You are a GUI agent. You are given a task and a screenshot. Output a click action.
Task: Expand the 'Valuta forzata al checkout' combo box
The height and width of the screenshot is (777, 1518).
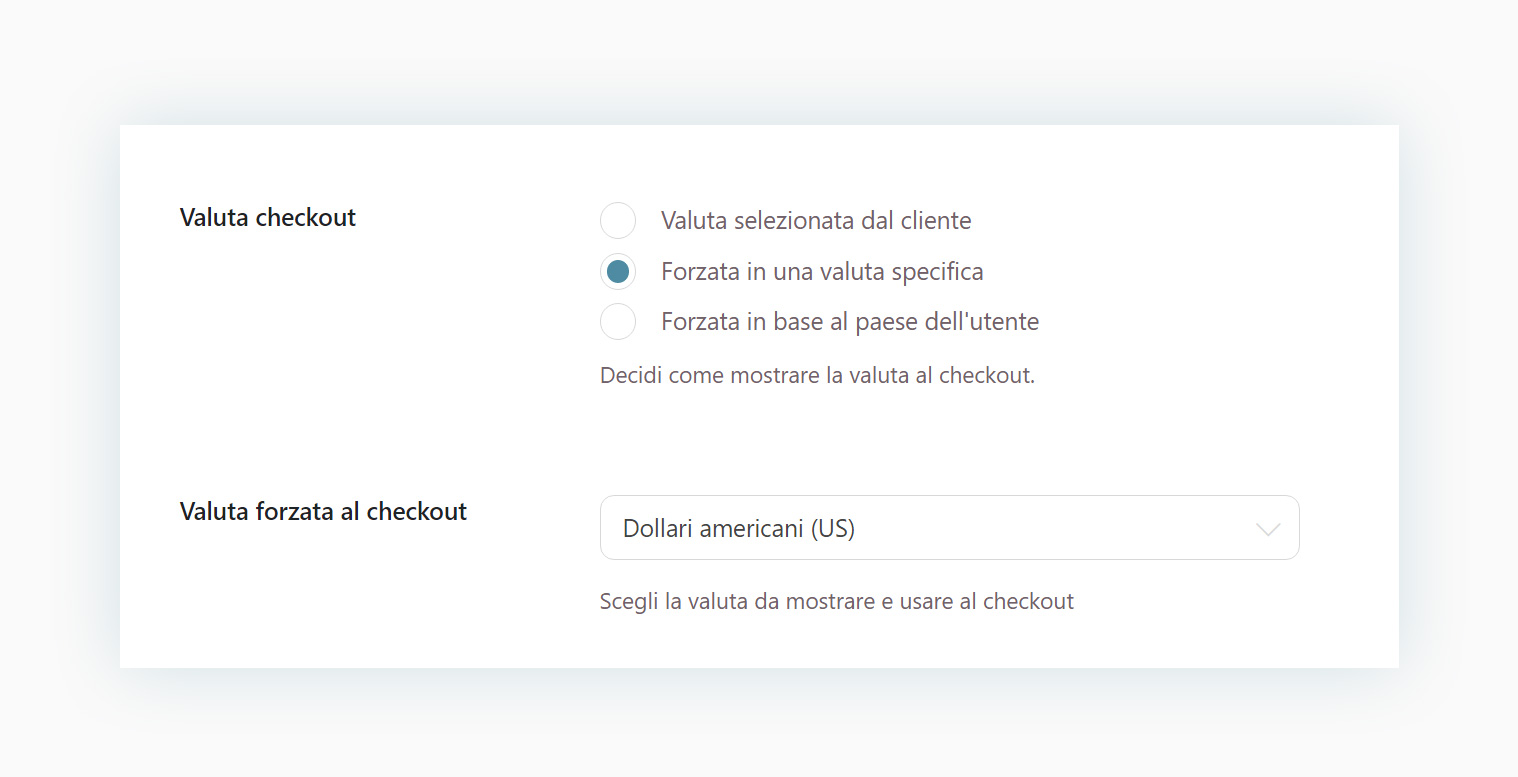(x=949, y=528)
